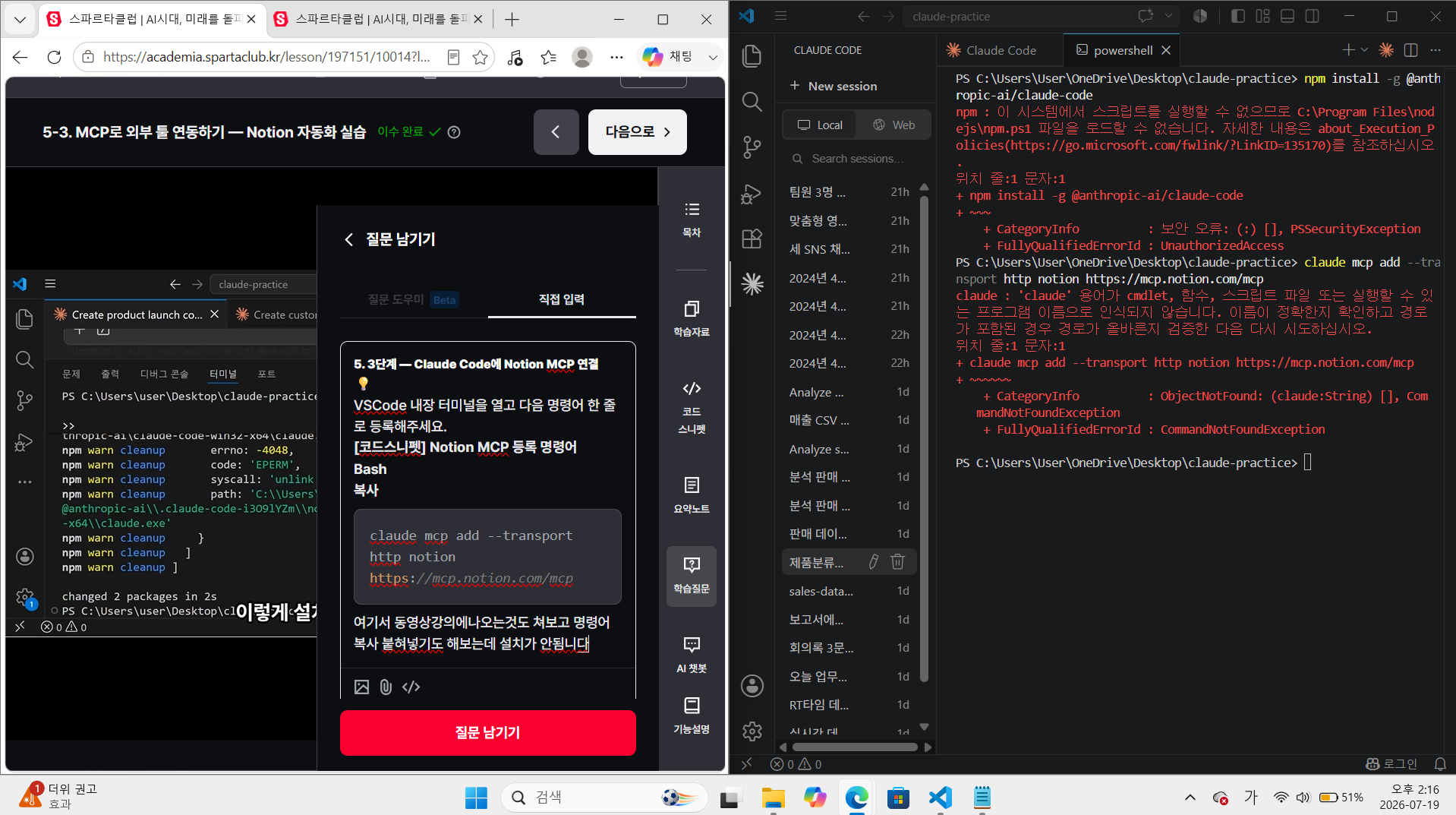
Task: Open 학습자료 panel icon
Action: pyautogui.click(x=692, y=318)
